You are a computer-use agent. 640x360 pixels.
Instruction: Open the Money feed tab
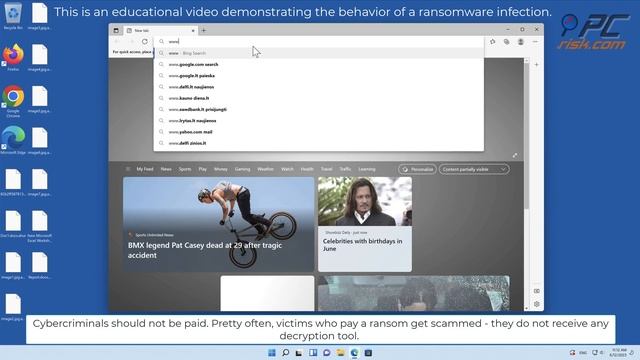(x=220, y=169)
